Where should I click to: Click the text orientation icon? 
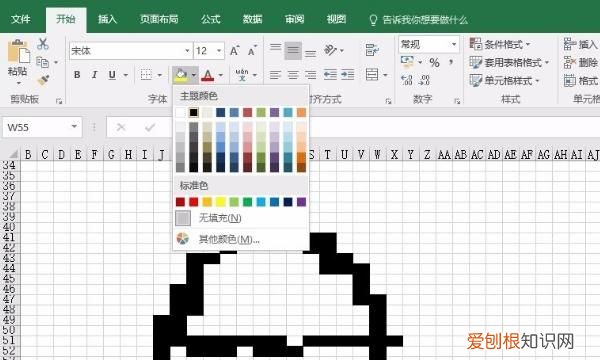pyautogui.click(x=330, y=50)
